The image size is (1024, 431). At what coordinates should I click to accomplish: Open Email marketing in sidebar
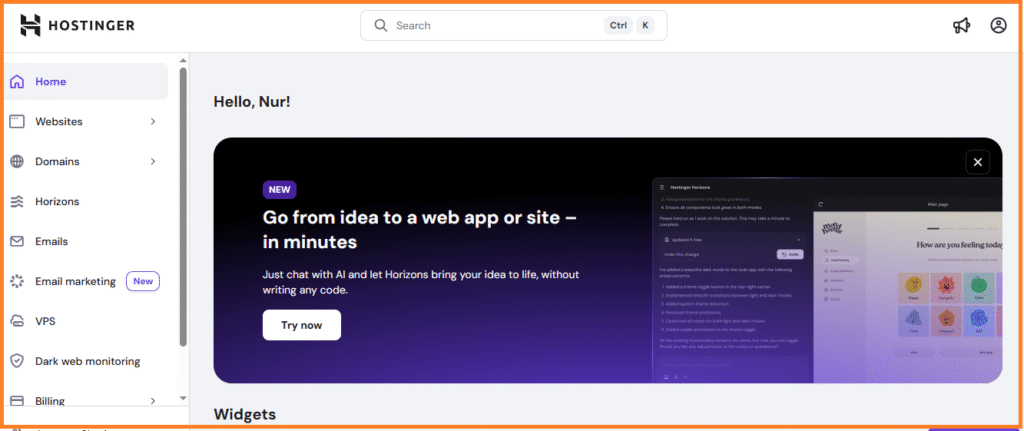coord(75,282)
